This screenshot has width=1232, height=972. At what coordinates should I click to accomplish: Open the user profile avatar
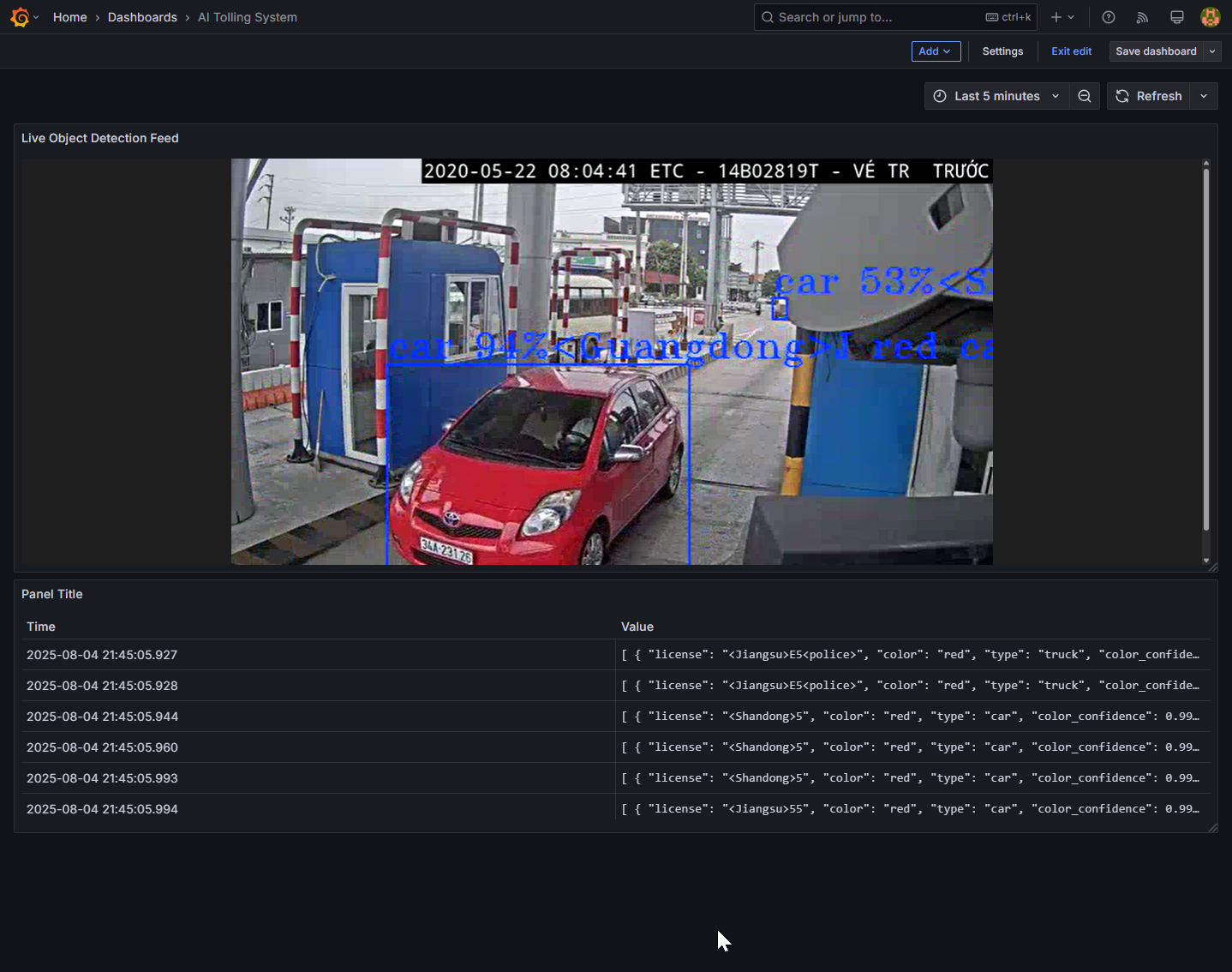pyautogui.click(x=1210, y=17)
